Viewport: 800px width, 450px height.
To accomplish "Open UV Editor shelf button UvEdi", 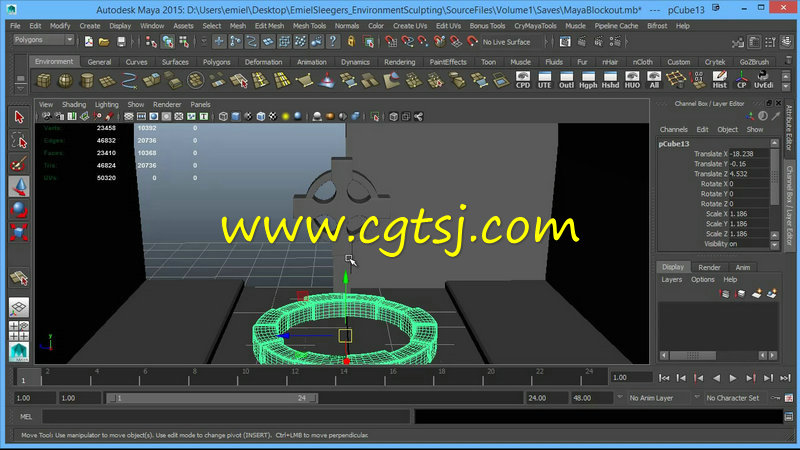I will tap(763, 80).
